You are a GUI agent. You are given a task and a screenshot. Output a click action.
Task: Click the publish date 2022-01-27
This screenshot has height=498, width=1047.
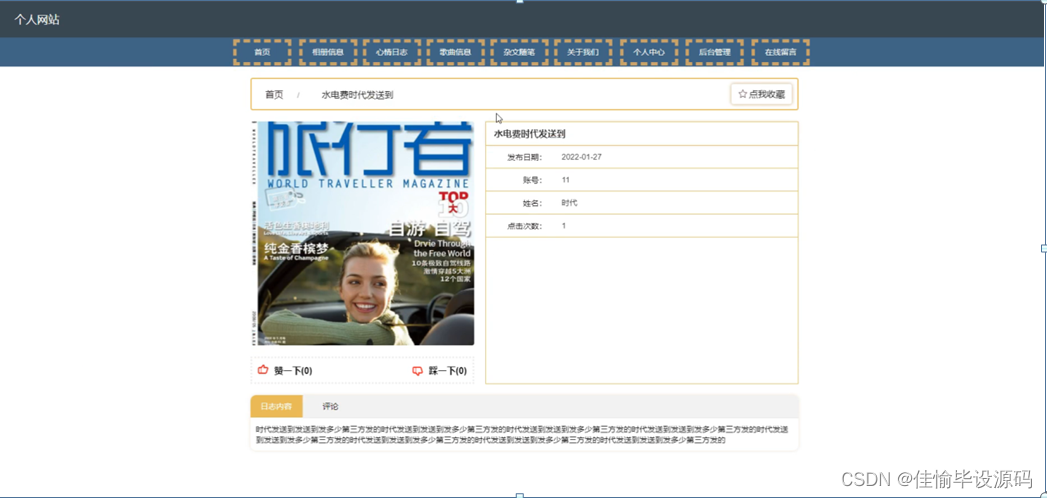point(582,158)
